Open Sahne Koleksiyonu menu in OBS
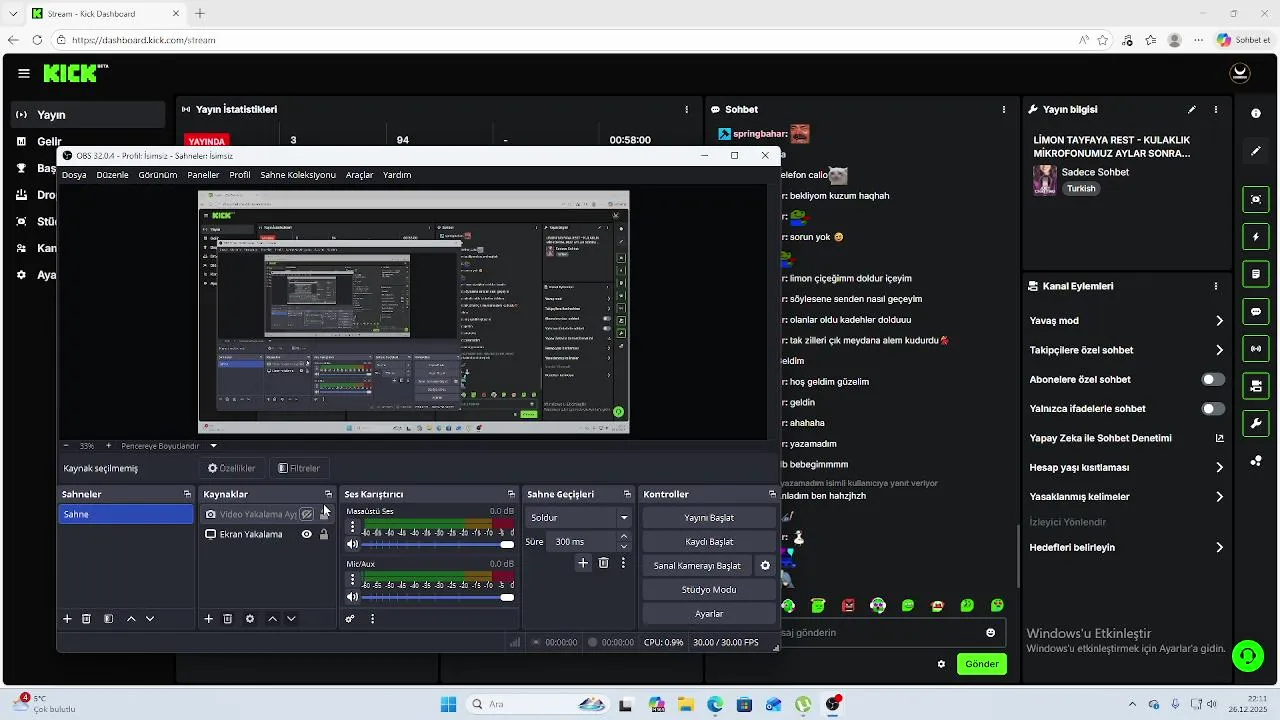This screenshot has width=1280, height=720. click(x=298, y=175)
